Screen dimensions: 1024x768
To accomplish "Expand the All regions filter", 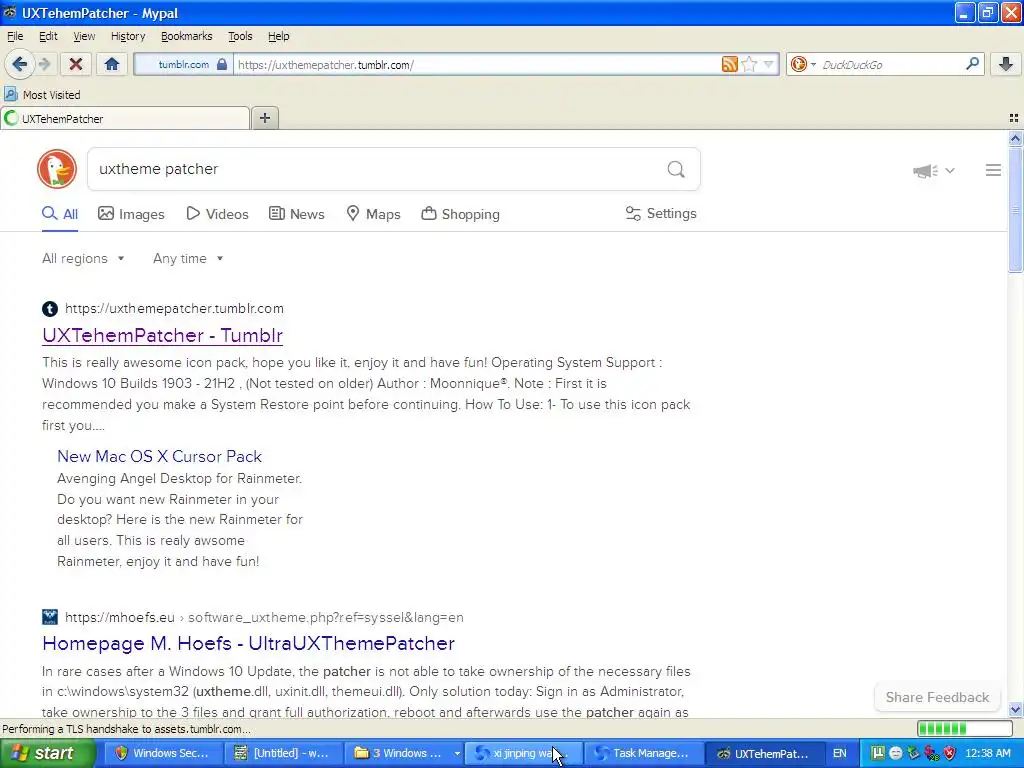I will (83, 259).
